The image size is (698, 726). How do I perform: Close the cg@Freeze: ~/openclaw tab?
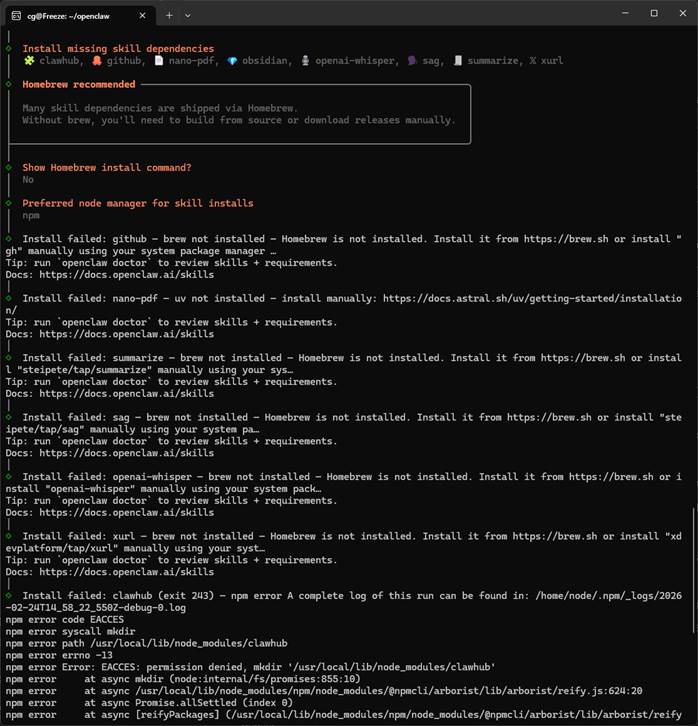141,14
